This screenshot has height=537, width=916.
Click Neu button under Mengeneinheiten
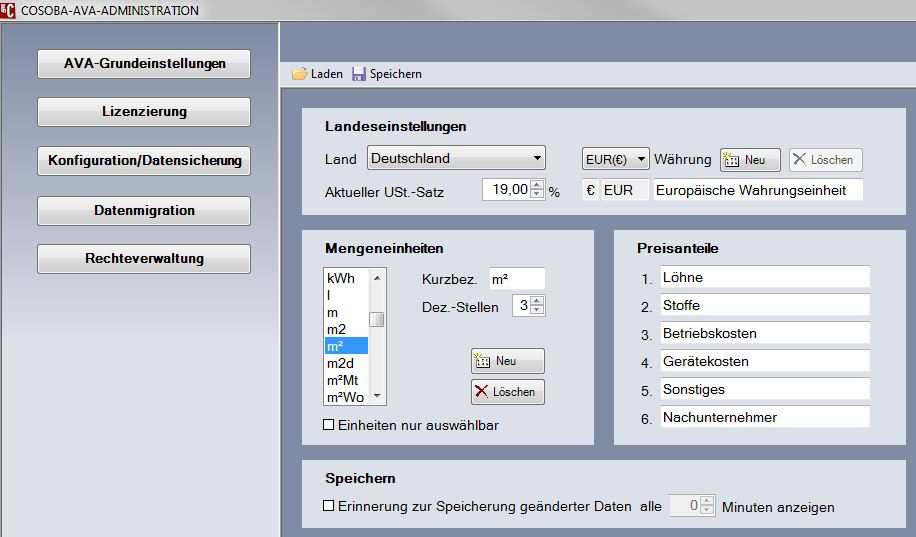point(507,361)
